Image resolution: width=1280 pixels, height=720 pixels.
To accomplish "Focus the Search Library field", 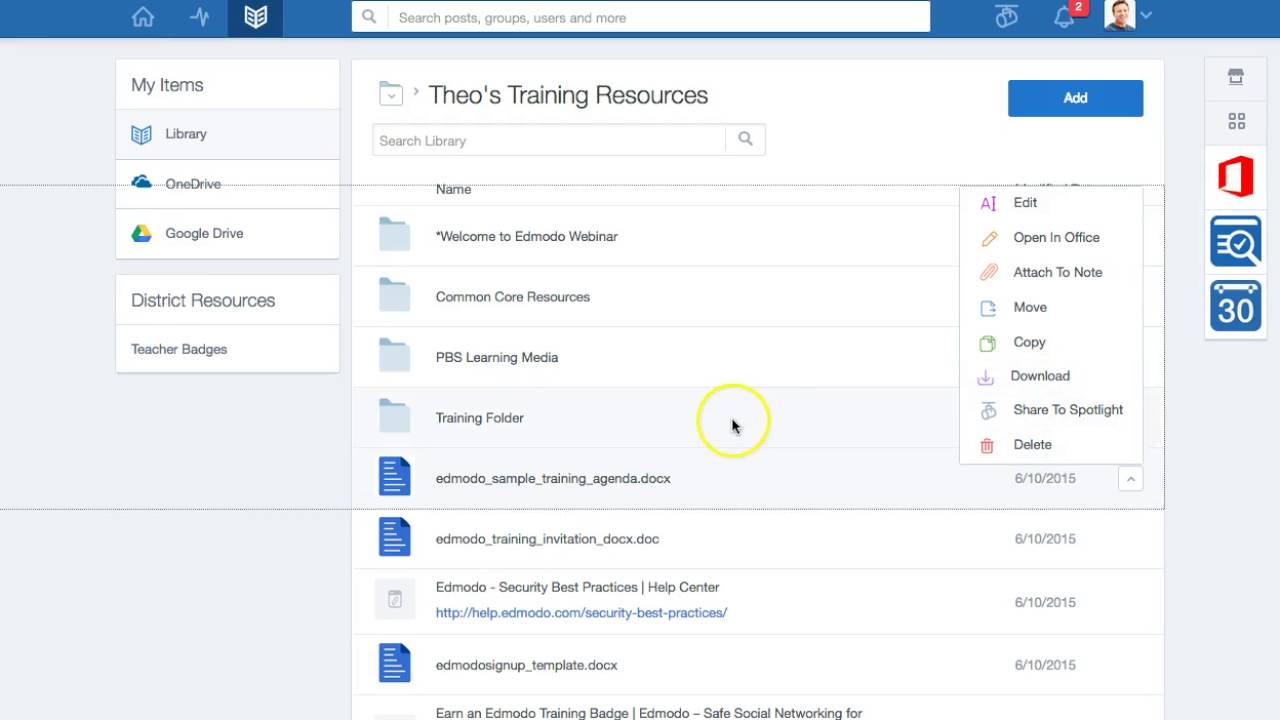I will [x=549, y=141].
